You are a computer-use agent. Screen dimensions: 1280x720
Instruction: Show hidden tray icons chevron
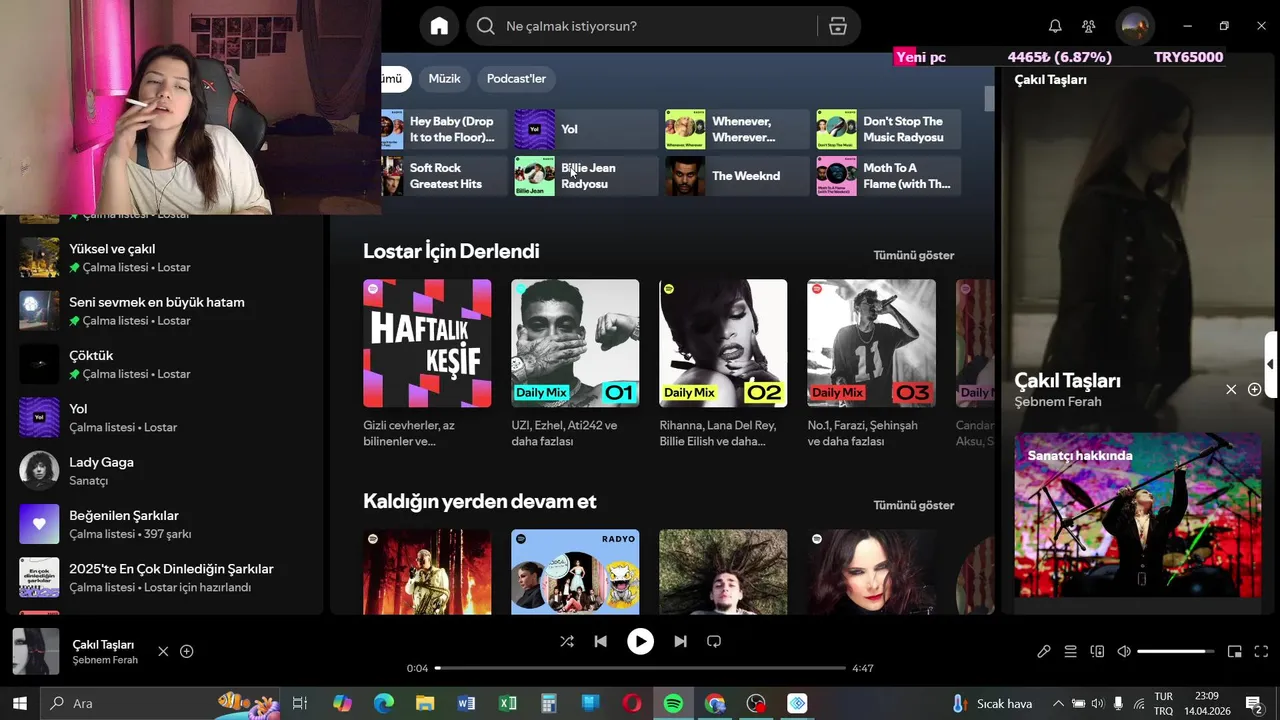pyautogui.click(x=1058, y=703)
